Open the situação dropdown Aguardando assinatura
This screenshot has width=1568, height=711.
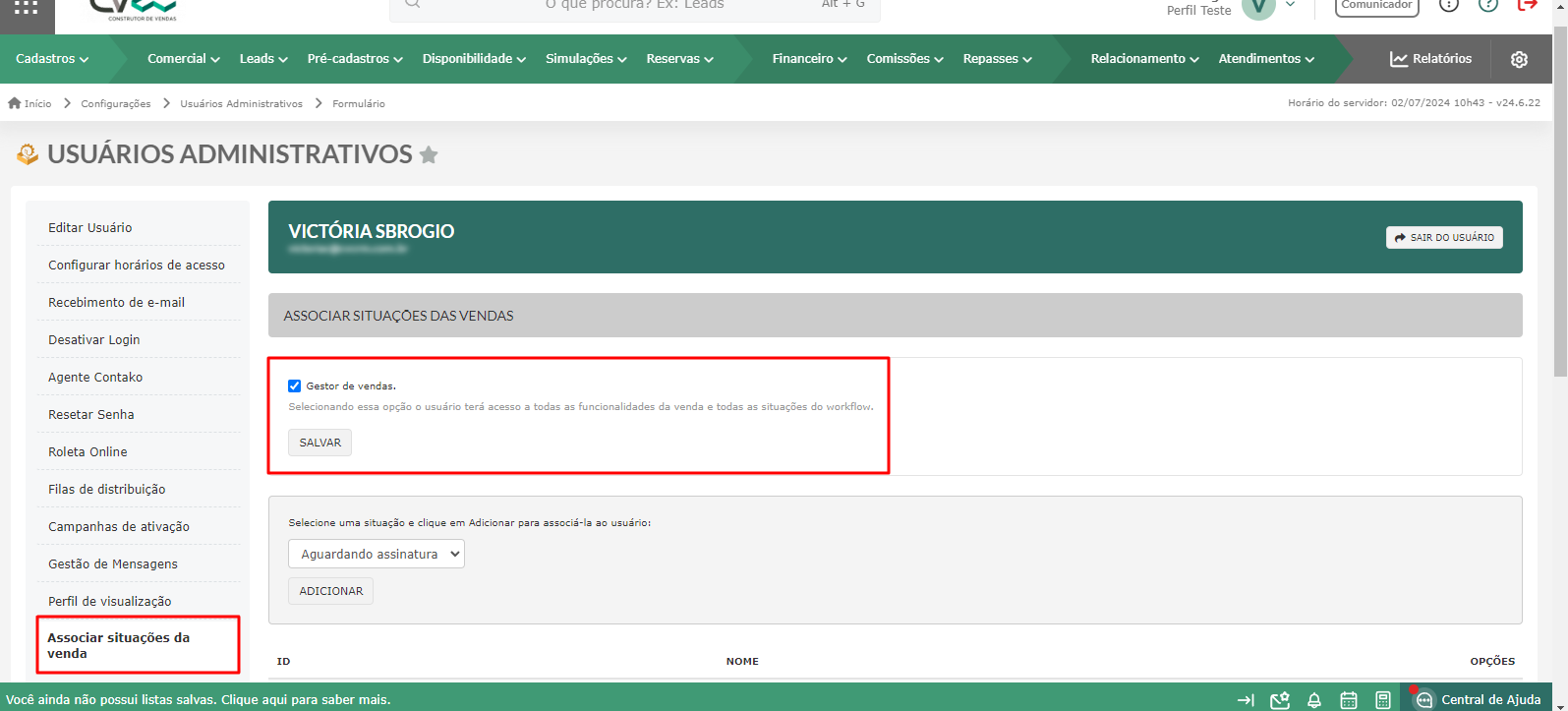(x=377, y=554)
